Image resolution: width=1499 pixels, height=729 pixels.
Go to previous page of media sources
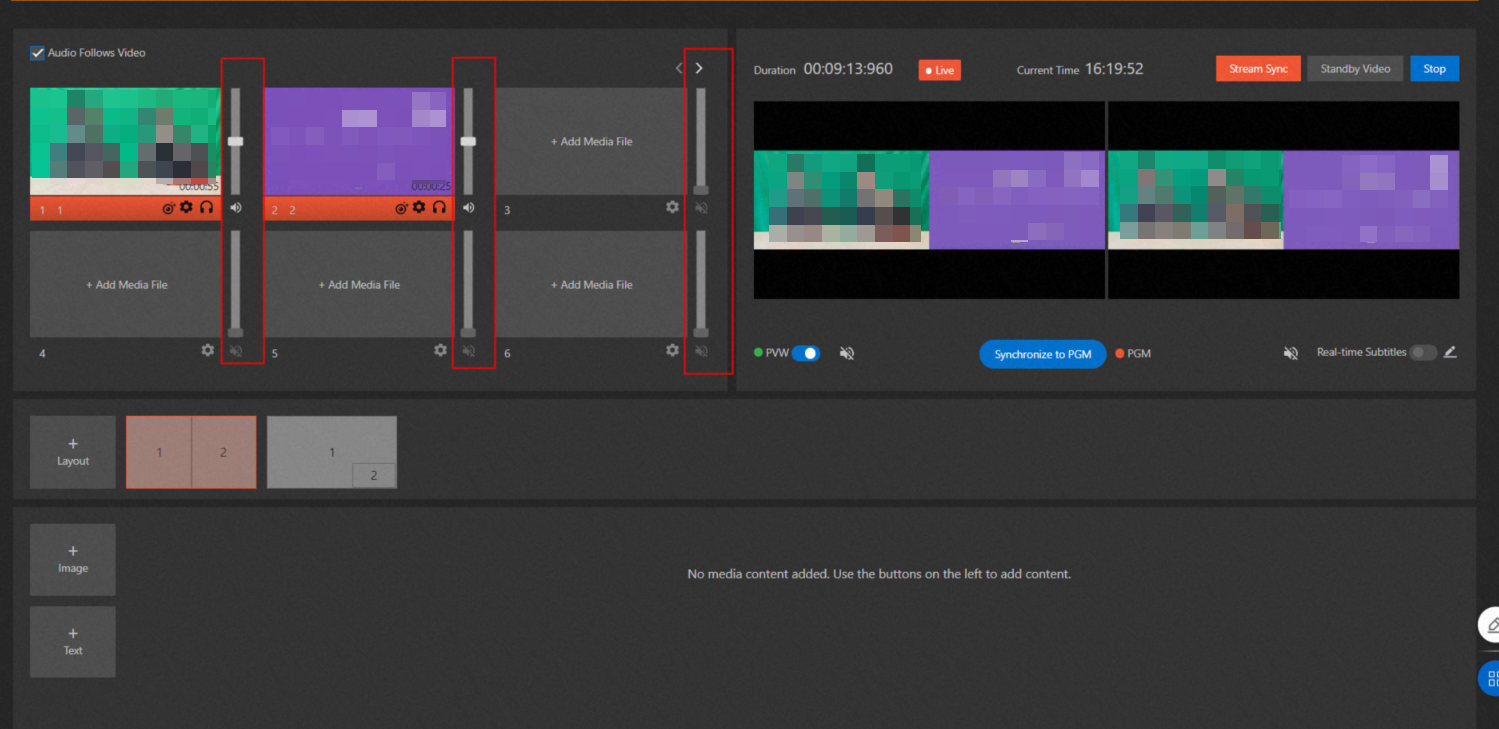click(x=679, y=68)
